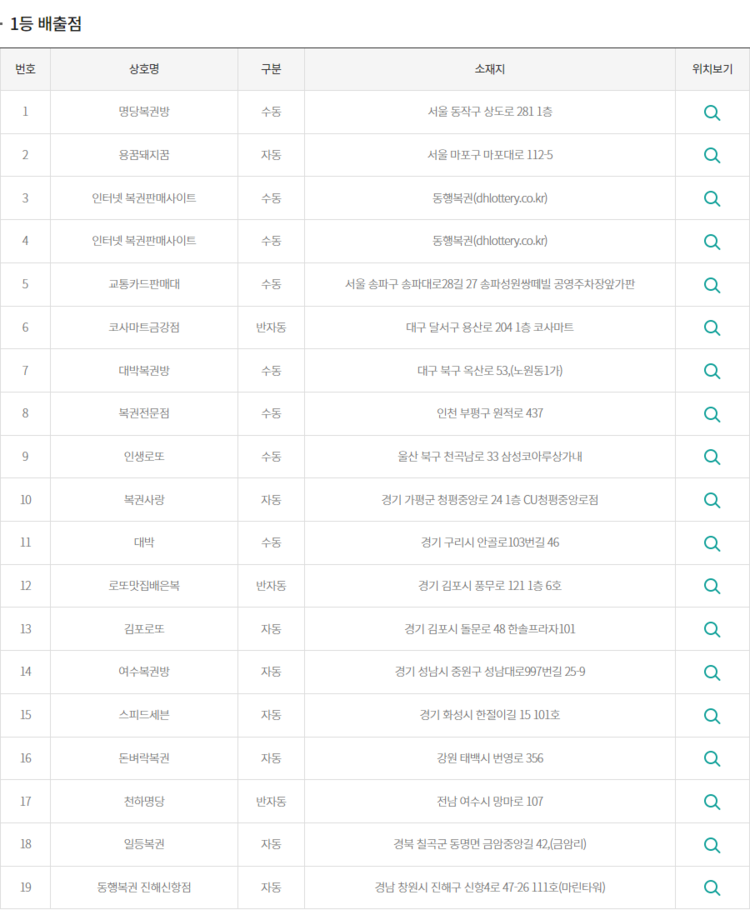
Task: Show location of 대박복권방 row 7
Action: [x=712, y=370]
